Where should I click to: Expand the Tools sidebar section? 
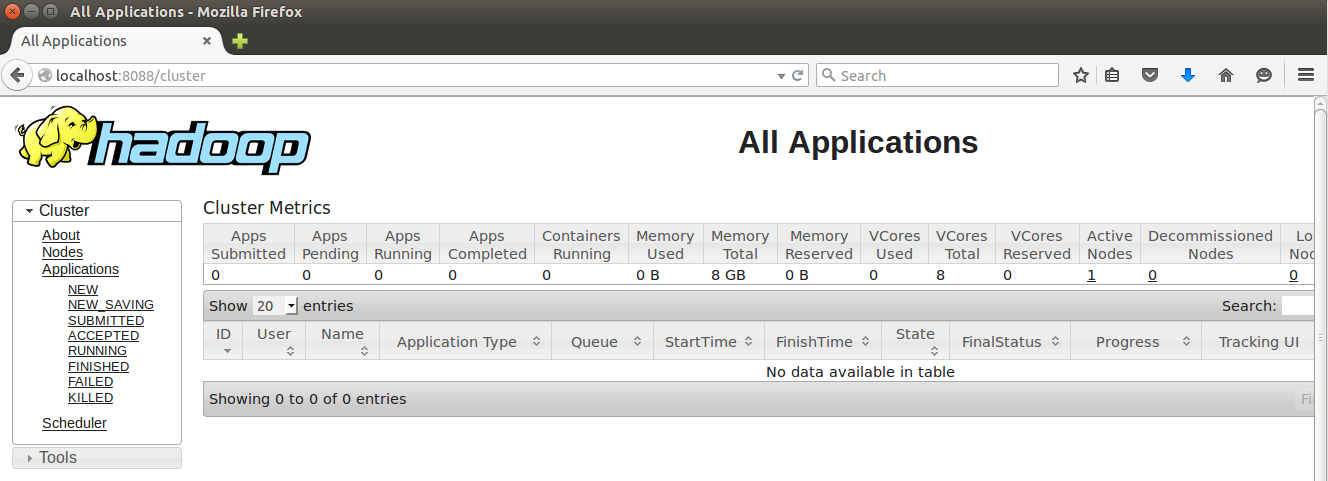tap(97, 457)
